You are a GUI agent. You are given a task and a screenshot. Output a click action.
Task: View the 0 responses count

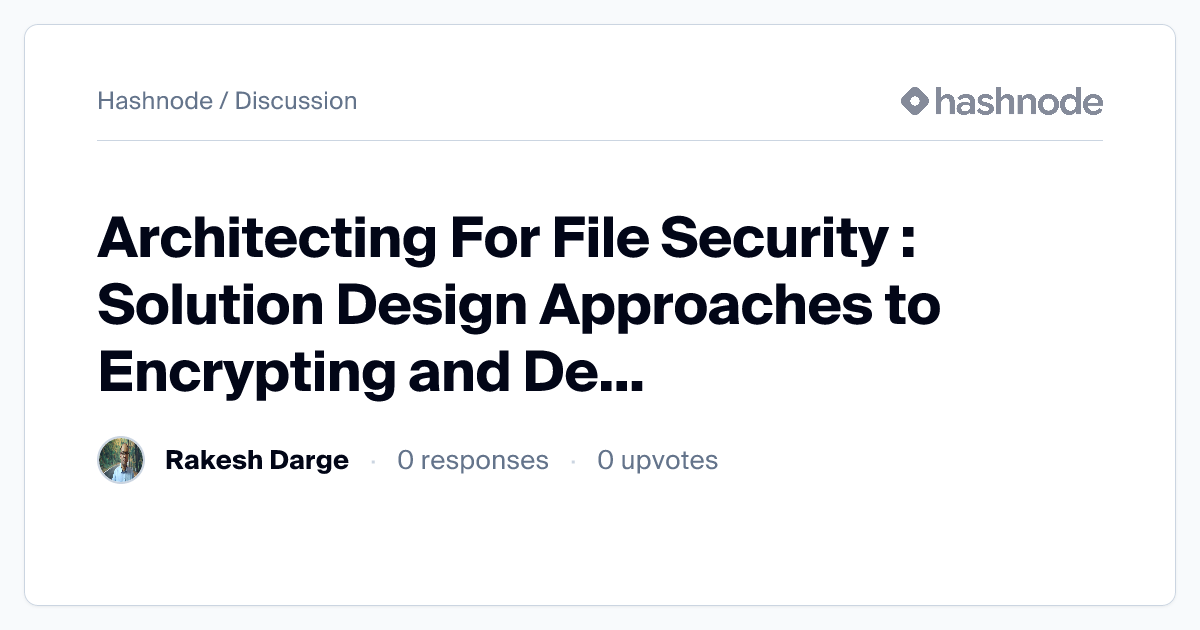pos(473,460)
